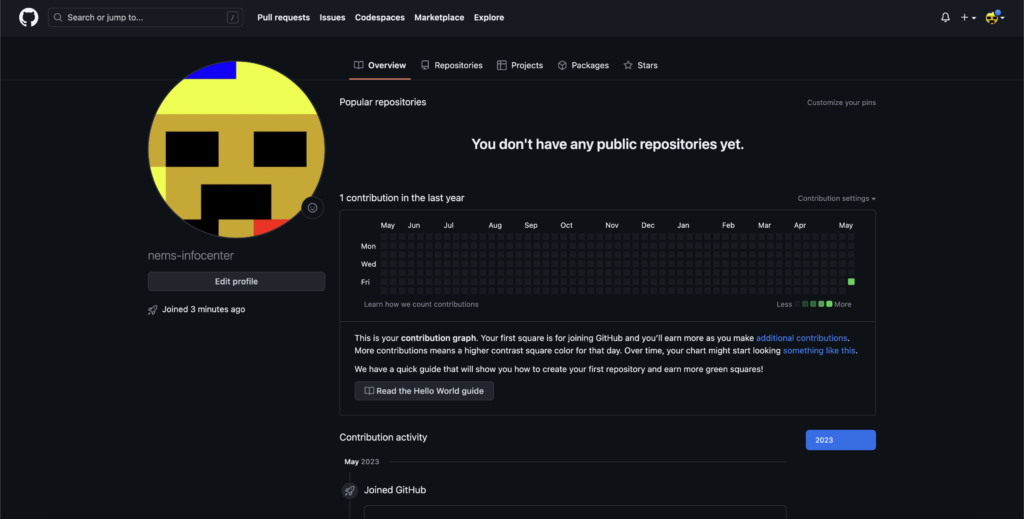Focus the Search or jump to field
The height and width of the screenshot is (519, 1024).
[x=146, y=18]
